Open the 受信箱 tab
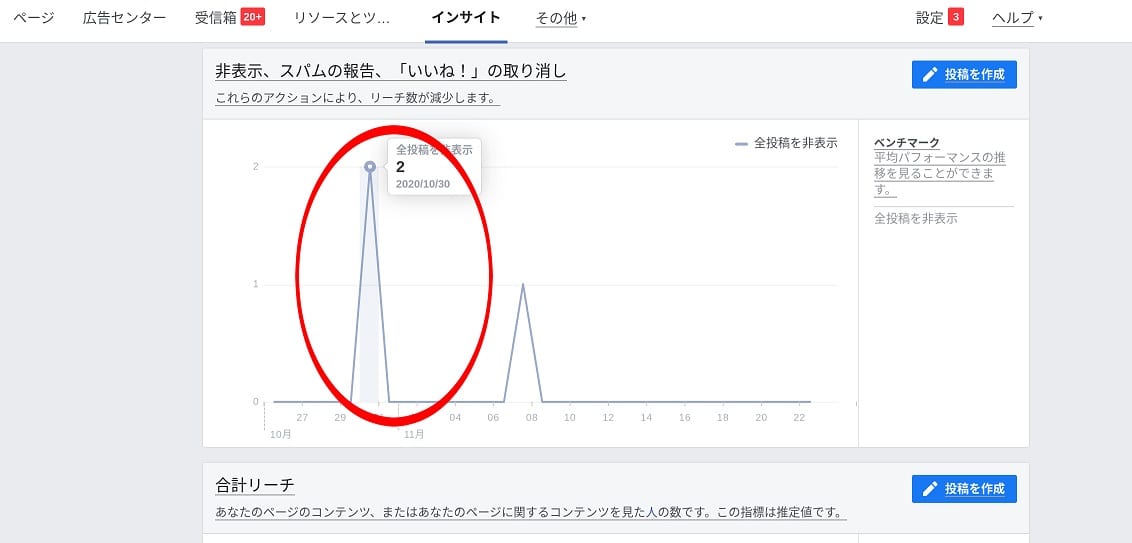This screenshot has width=1132, height=543. pos(216,18)
